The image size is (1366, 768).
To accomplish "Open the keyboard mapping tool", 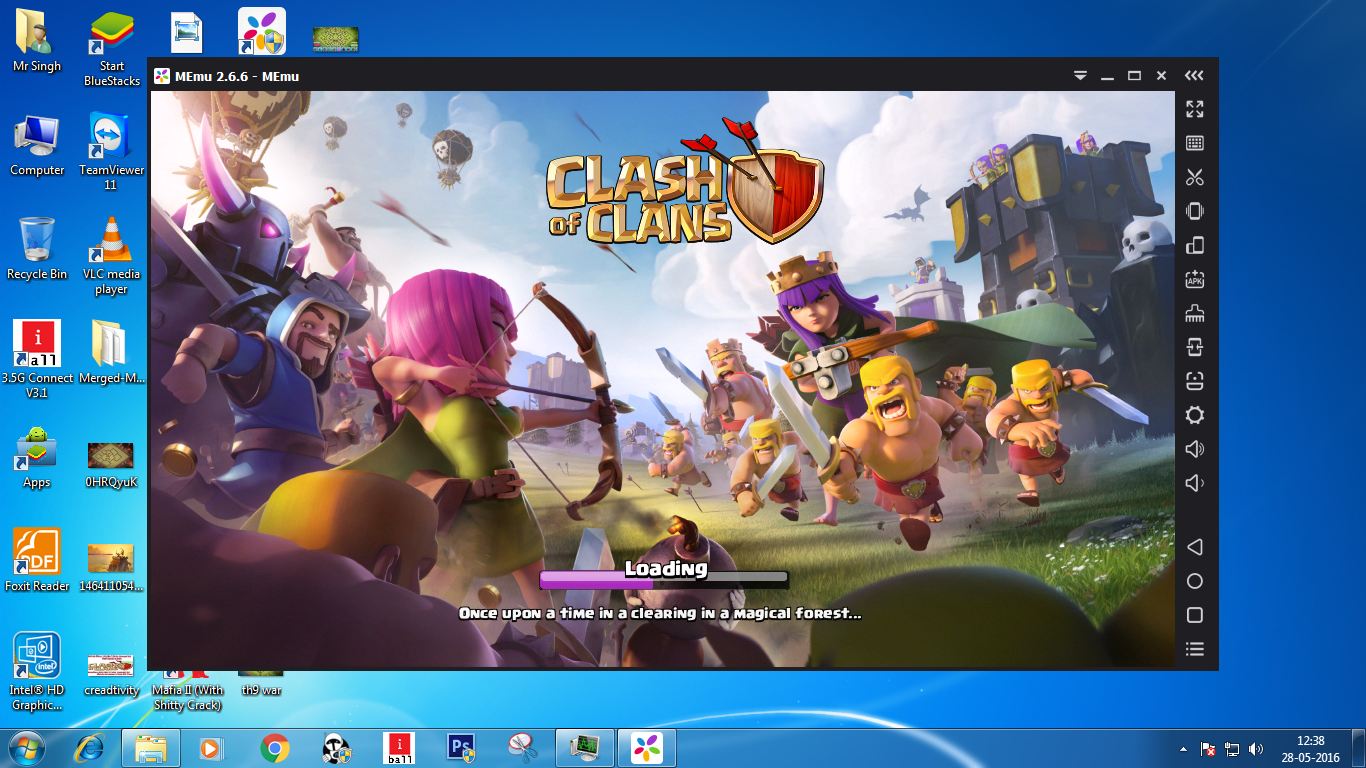I will [1195, 142].
